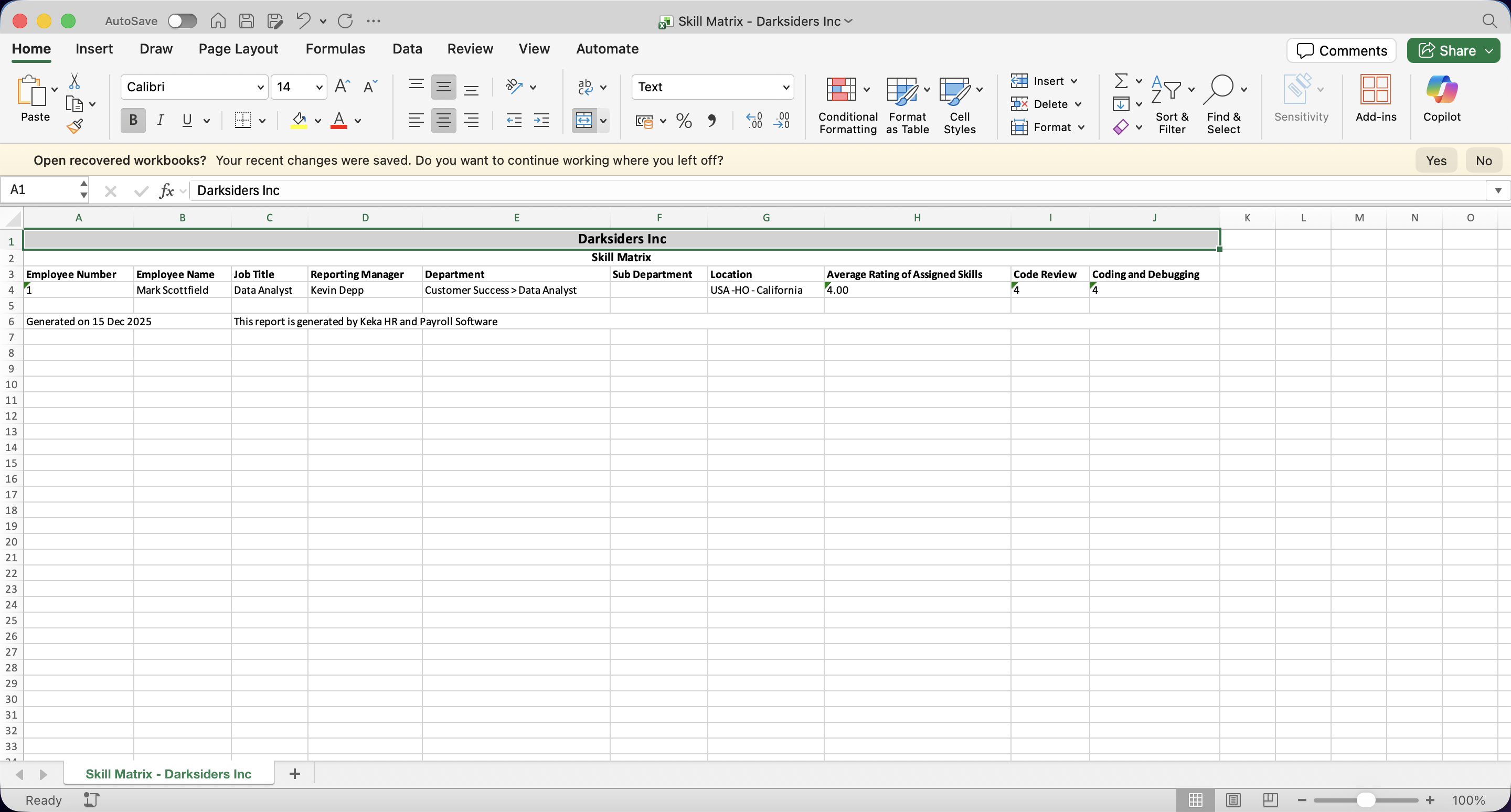Click the Comments button
This screenshot has height=812, width=1511.
pos(1341,50)
